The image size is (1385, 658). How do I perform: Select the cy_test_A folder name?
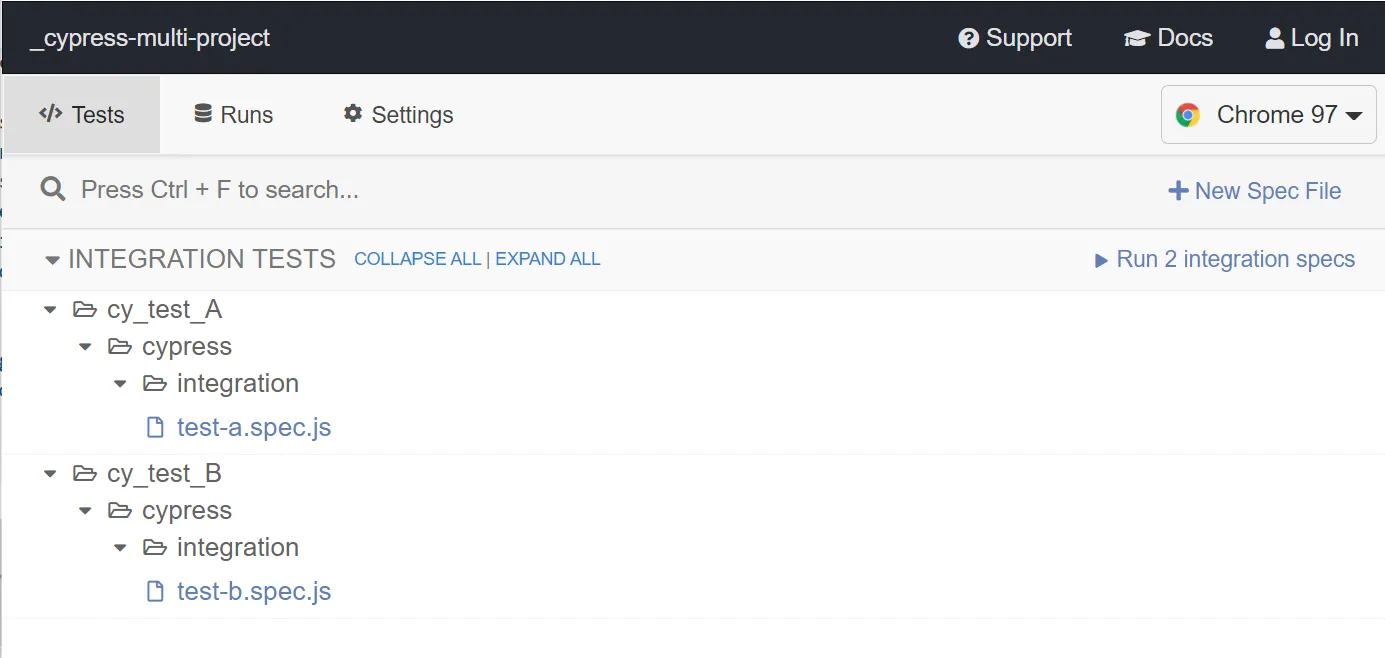[x=164, y=310]
